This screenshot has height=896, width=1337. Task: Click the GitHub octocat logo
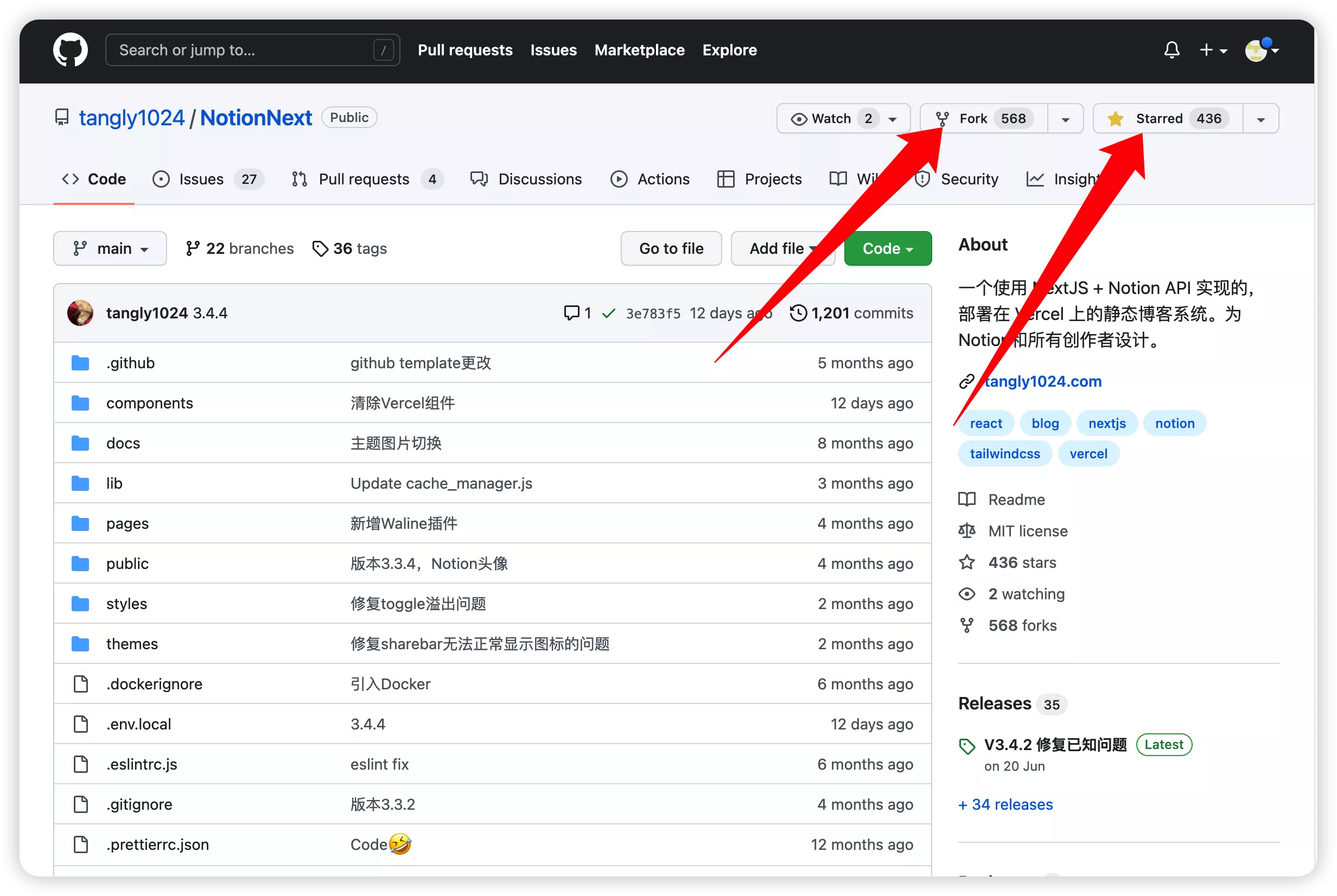(71, 50)
